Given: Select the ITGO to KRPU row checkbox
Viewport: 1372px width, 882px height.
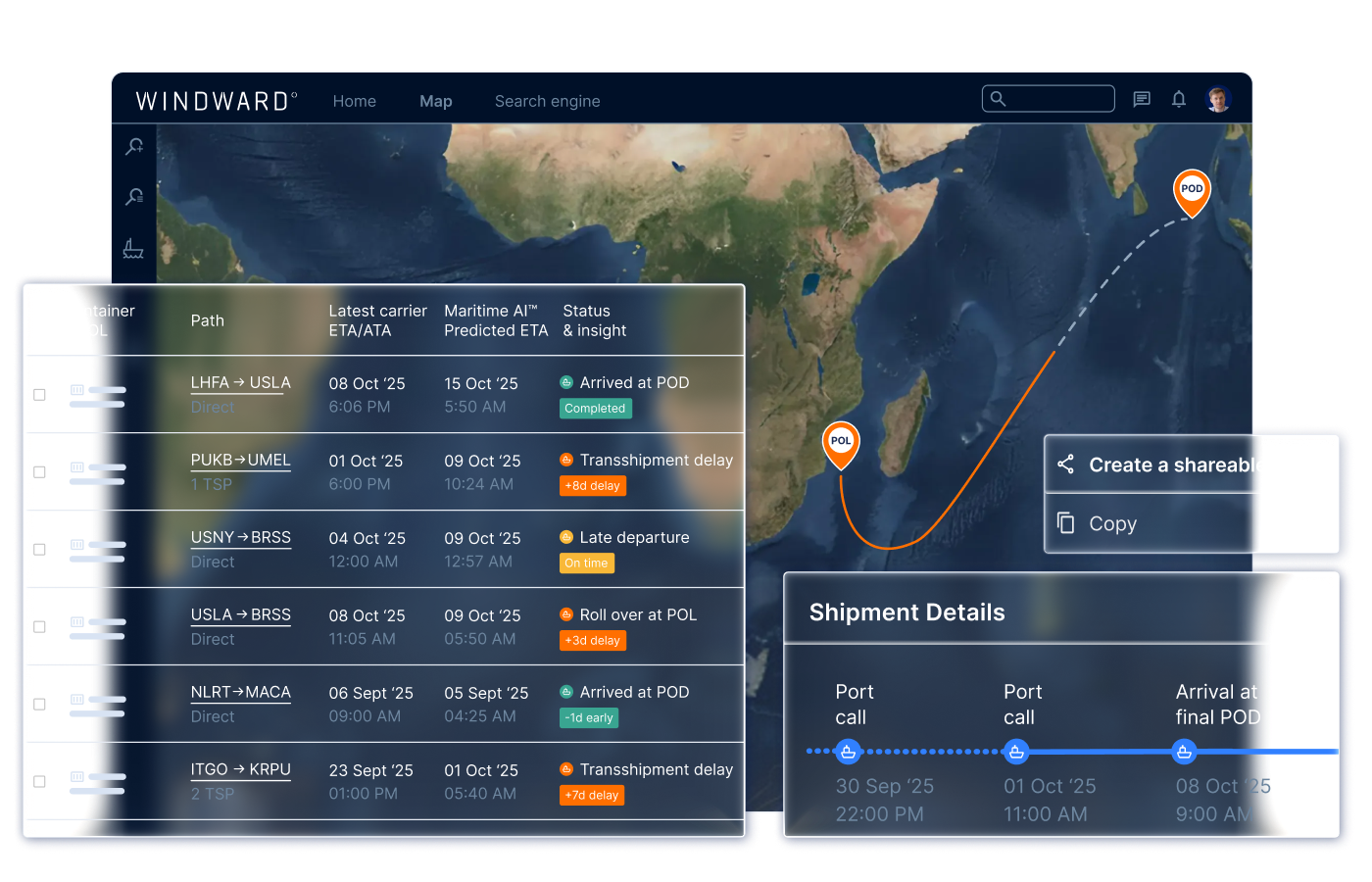Looking at the screenshot, I should point(40,782).
